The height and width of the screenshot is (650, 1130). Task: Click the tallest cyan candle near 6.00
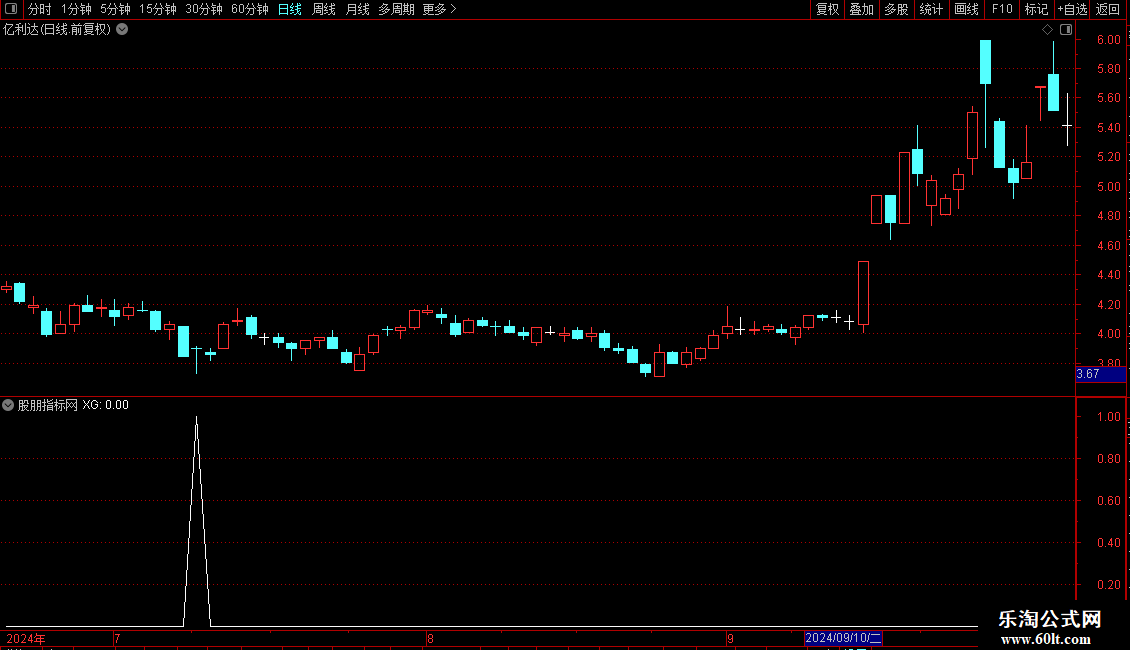pyautogui.click(x=985, y=62)
